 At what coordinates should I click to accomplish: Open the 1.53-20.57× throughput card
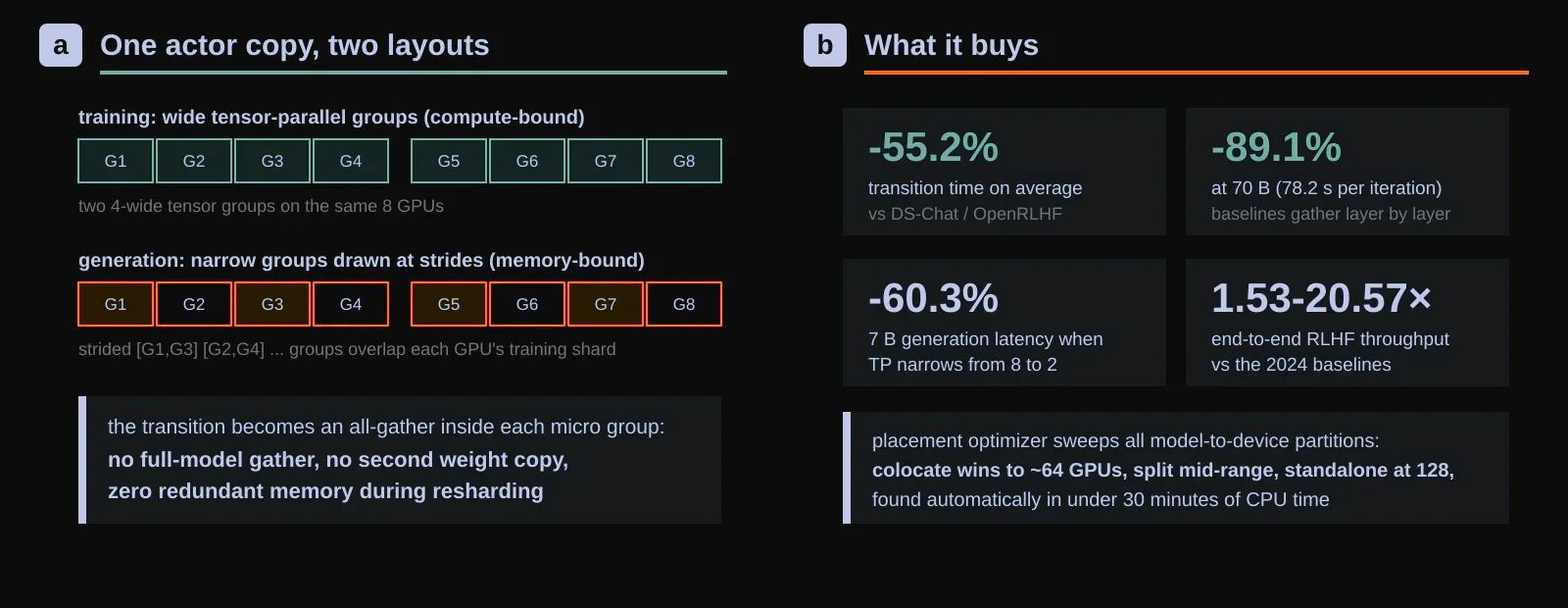tap(1347, 323)
